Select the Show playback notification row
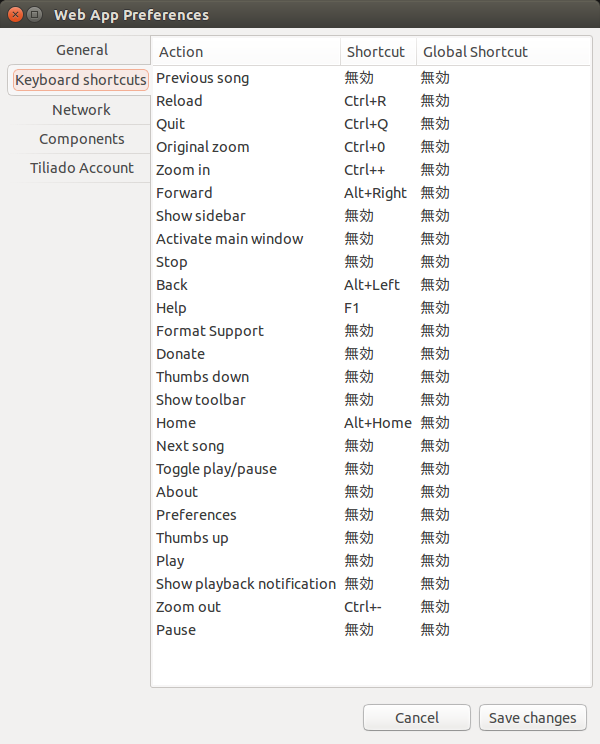Screen dimensions: 600x744 click(371, 584)
